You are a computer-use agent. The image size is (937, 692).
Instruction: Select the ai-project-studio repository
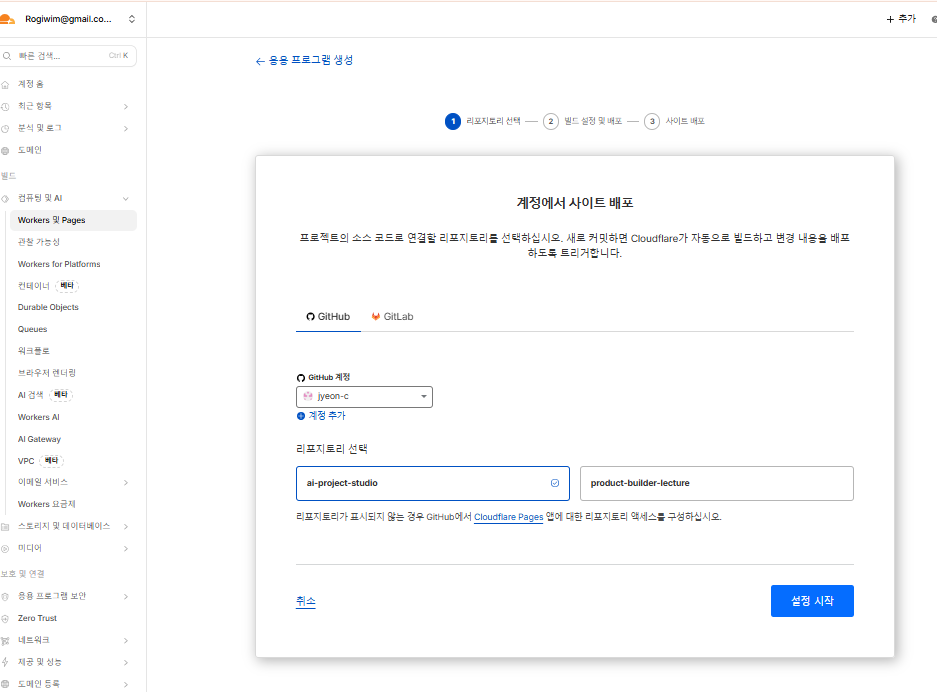pyautogui.click(x=433, y=483)
